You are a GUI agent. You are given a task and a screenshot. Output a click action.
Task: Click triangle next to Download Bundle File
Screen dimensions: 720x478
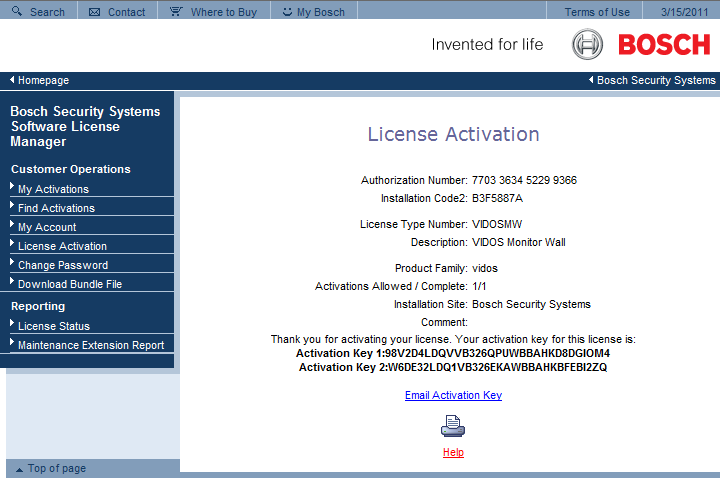(x=12, y=281)
